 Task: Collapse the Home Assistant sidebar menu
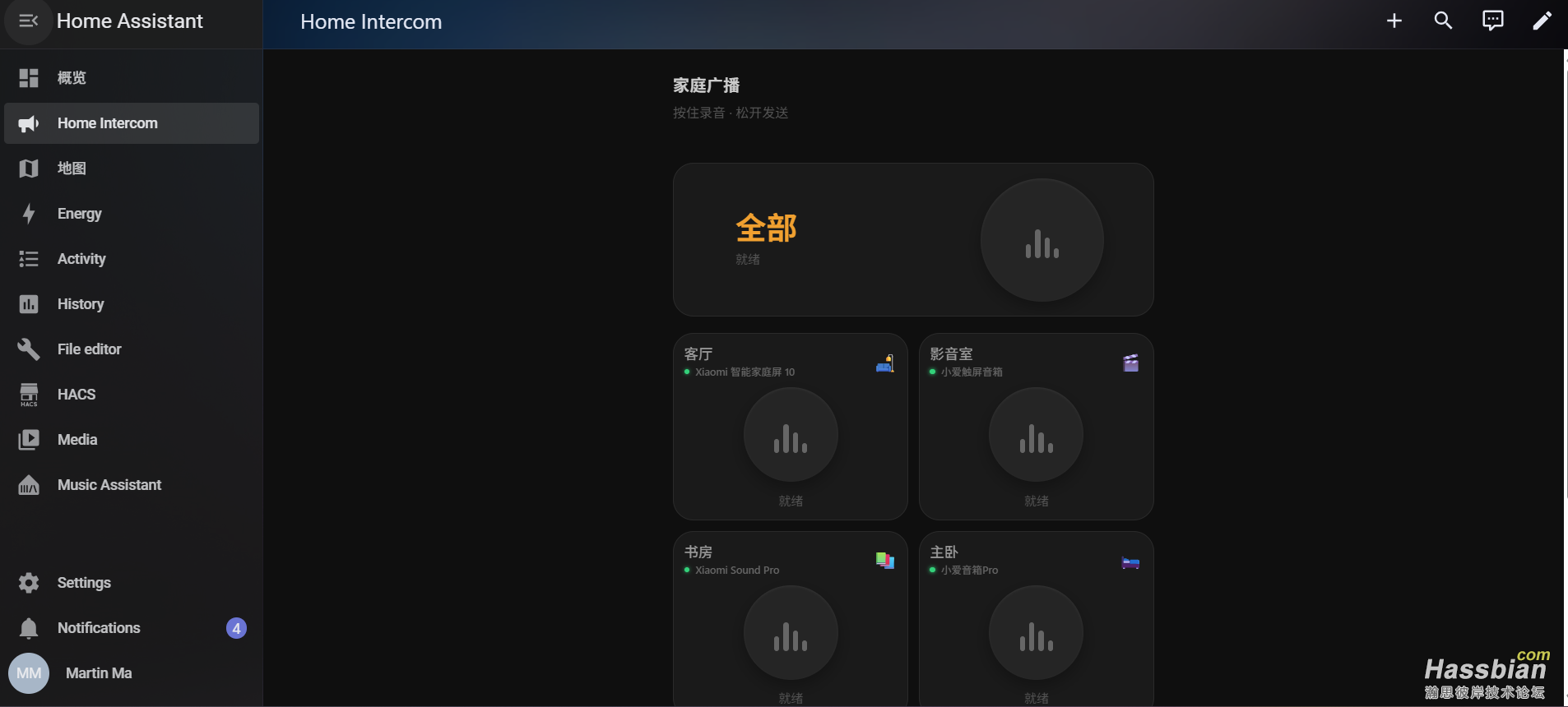pyautogui.click(x=28, y=21)
